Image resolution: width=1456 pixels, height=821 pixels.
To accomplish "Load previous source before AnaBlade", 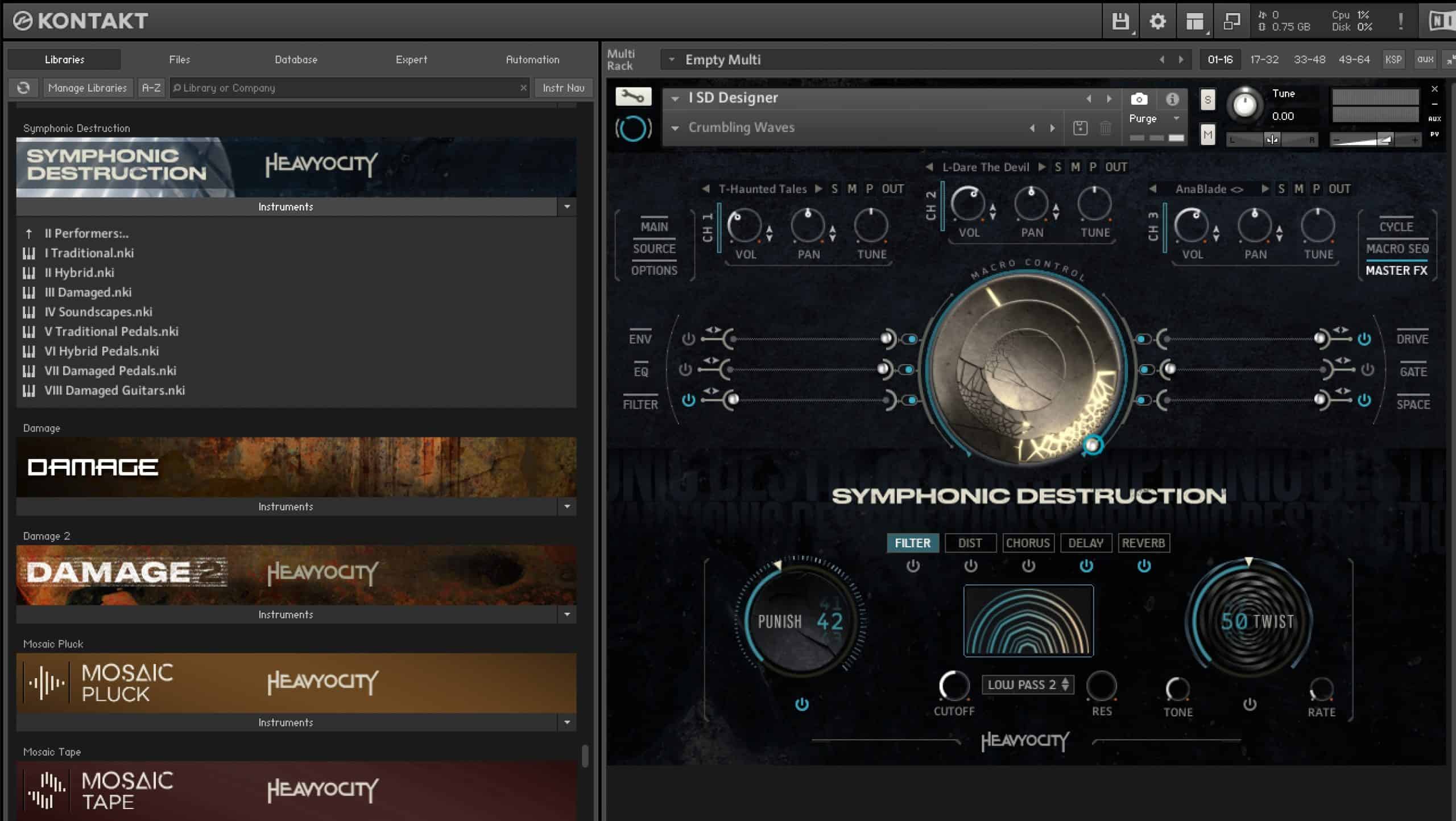I will coord(1153,189).
